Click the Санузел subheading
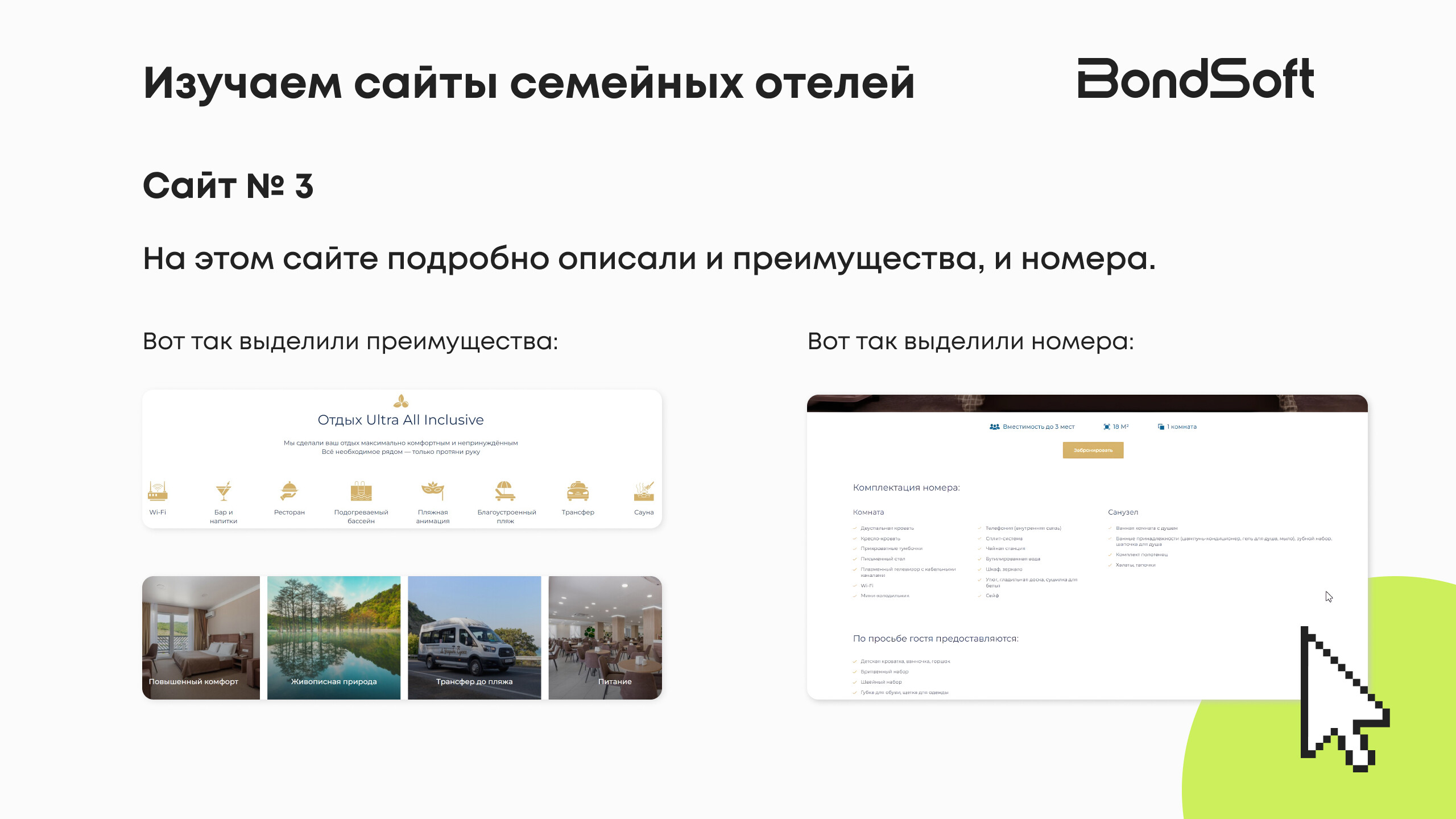The image size is (1456, 819). [1123, 512]
